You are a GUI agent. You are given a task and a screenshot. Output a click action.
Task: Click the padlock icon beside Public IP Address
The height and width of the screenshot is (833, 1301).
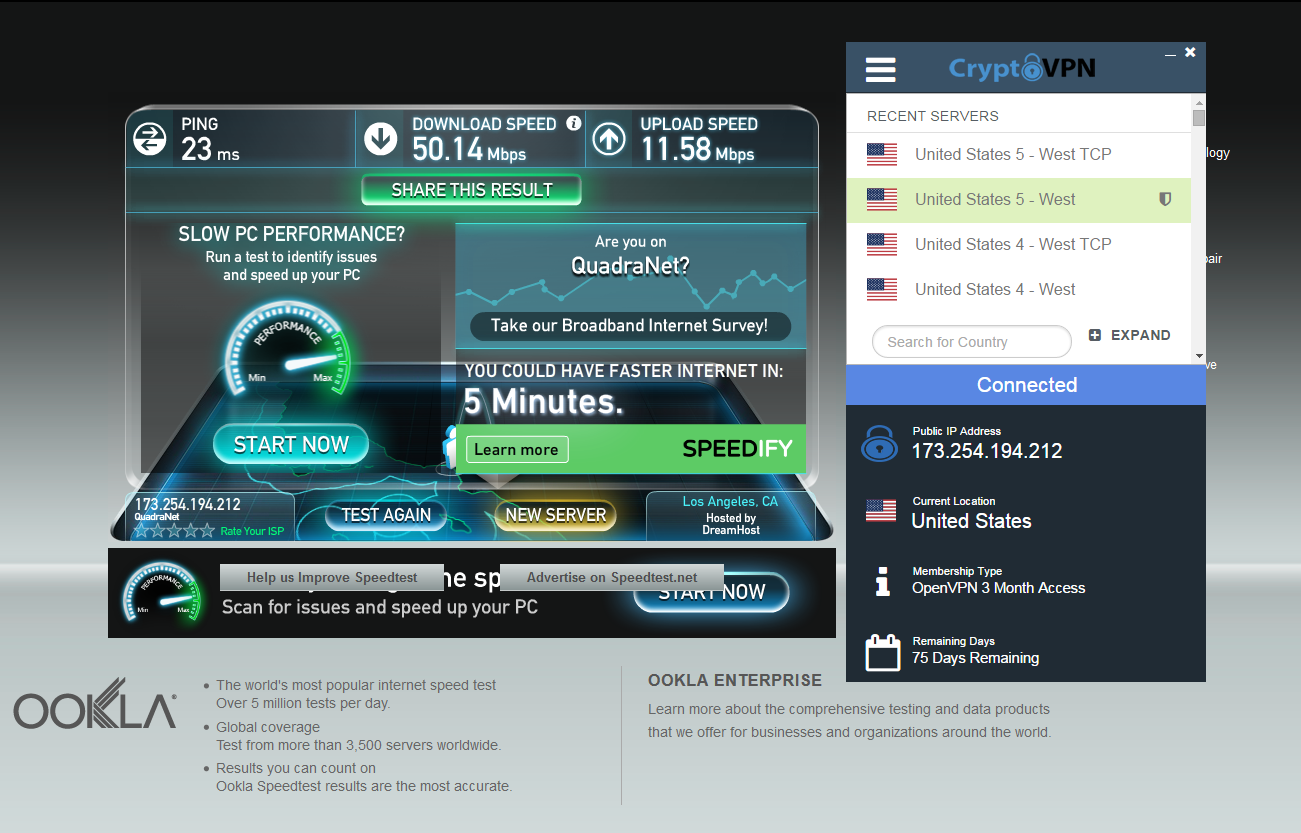click(879, 443)
